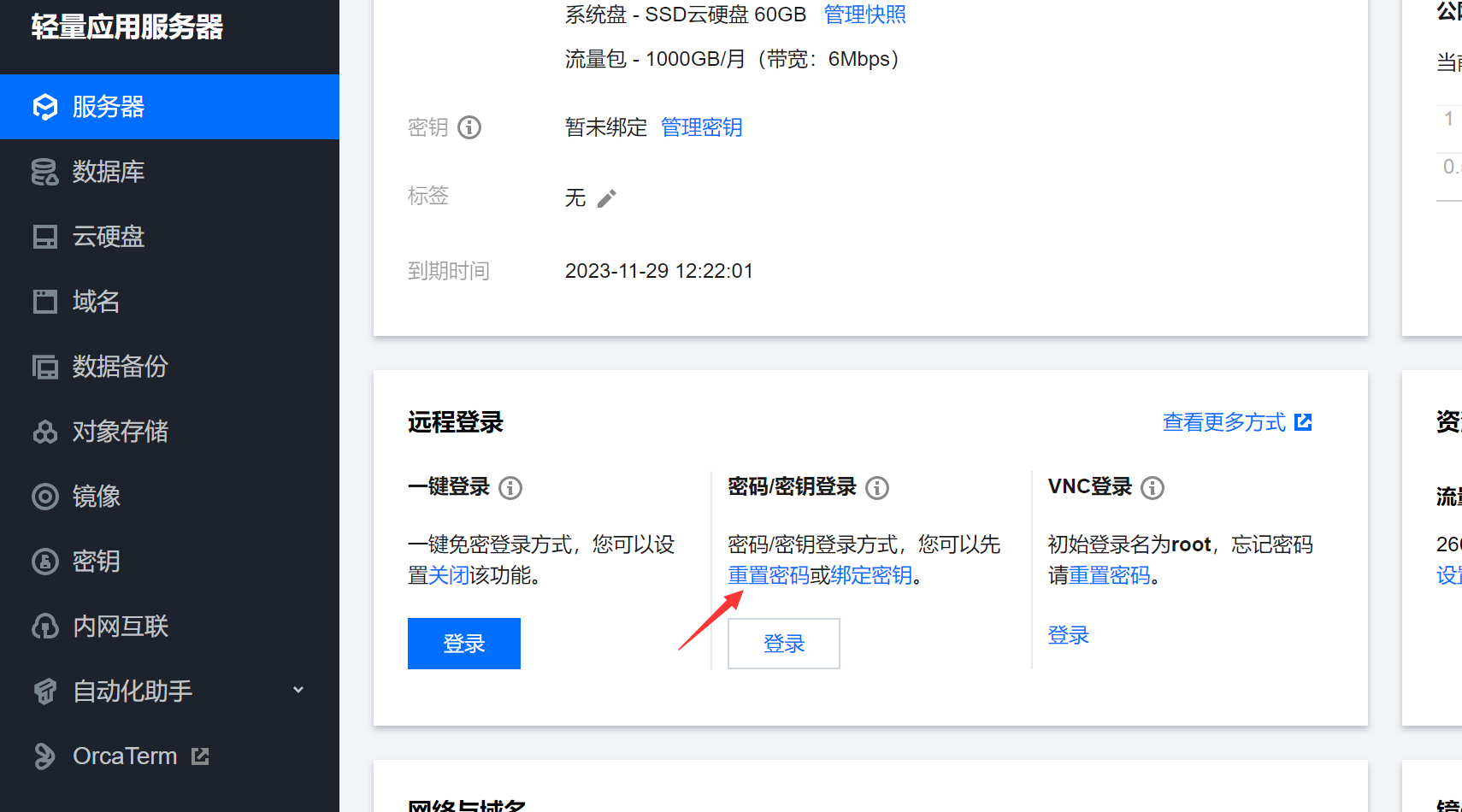1462x812 pixels.
Task: Click the info icon next to 密钥 label
Action: tap(469, 127)
